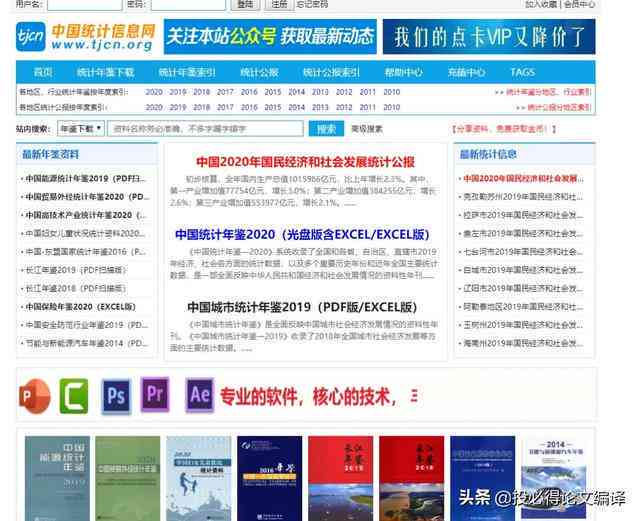Open the 统计年鉴索引 nav item

pyautogui.click(x=187, y=72)
